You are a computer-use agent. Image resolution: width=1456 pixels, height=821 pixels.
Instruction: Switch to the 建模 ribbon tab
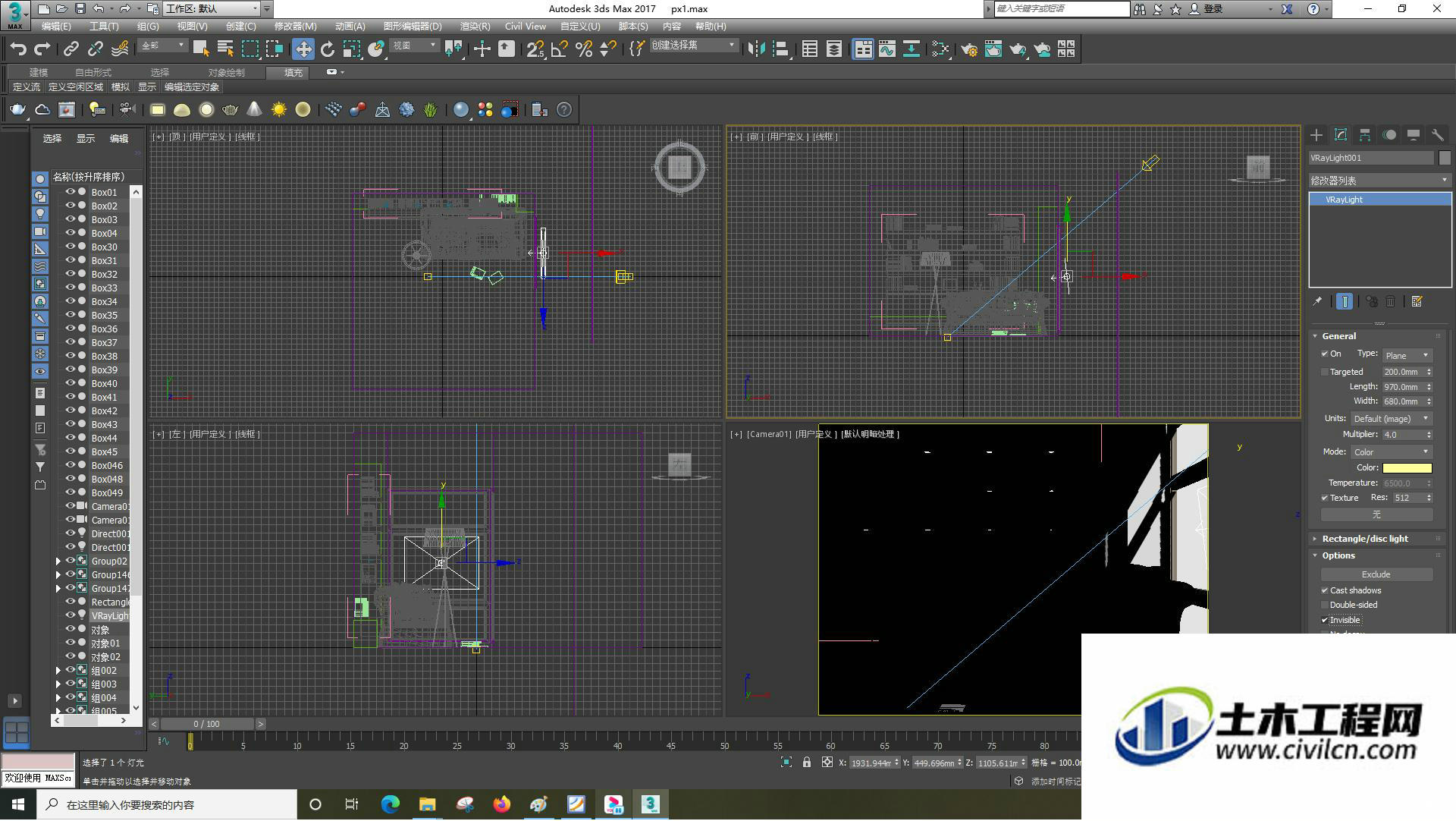[39, 73]
